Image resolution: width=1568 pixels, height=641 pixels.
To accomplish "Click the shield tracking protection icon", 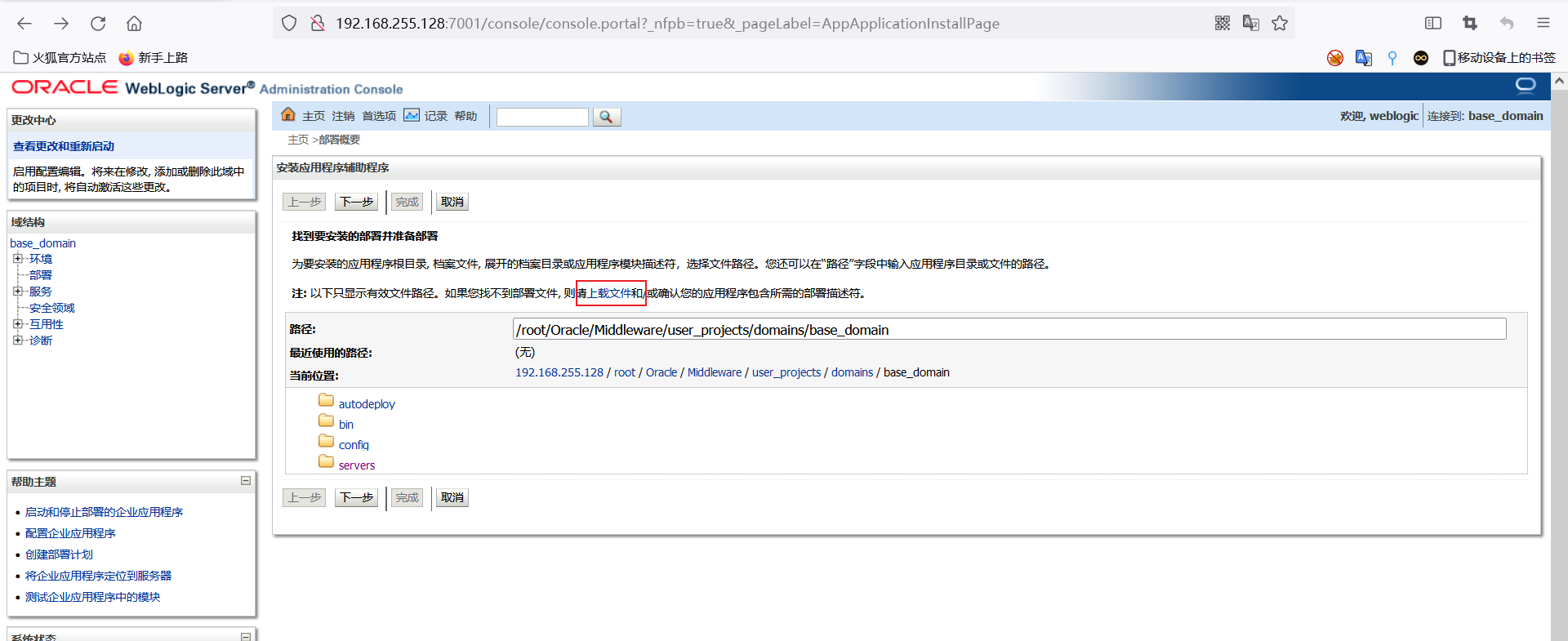I will [289, 24].
